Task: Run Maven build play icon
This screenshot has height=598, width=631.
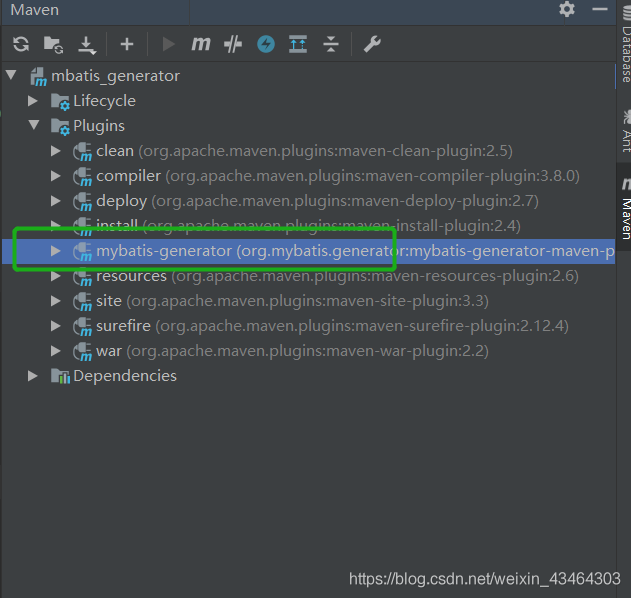Action: tap(169, 44)
